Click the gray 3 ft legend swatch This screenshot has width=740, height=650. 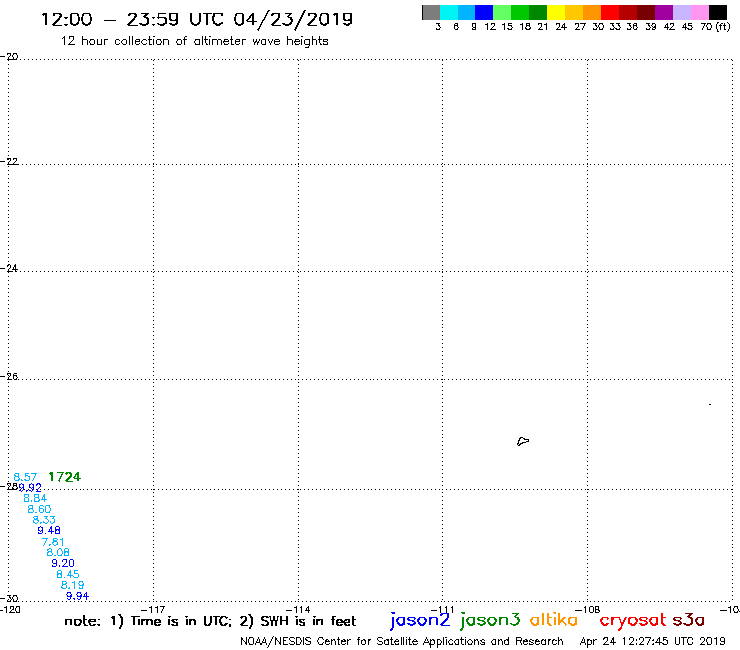[x=431, y=12]
